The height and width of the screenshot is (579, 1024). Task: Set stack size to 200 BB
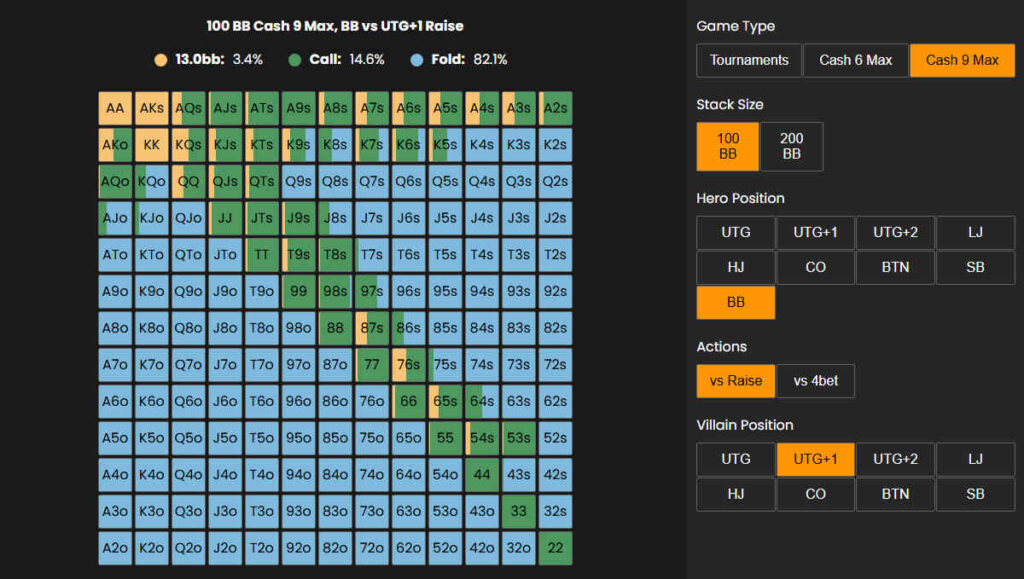tap(792, 146)
